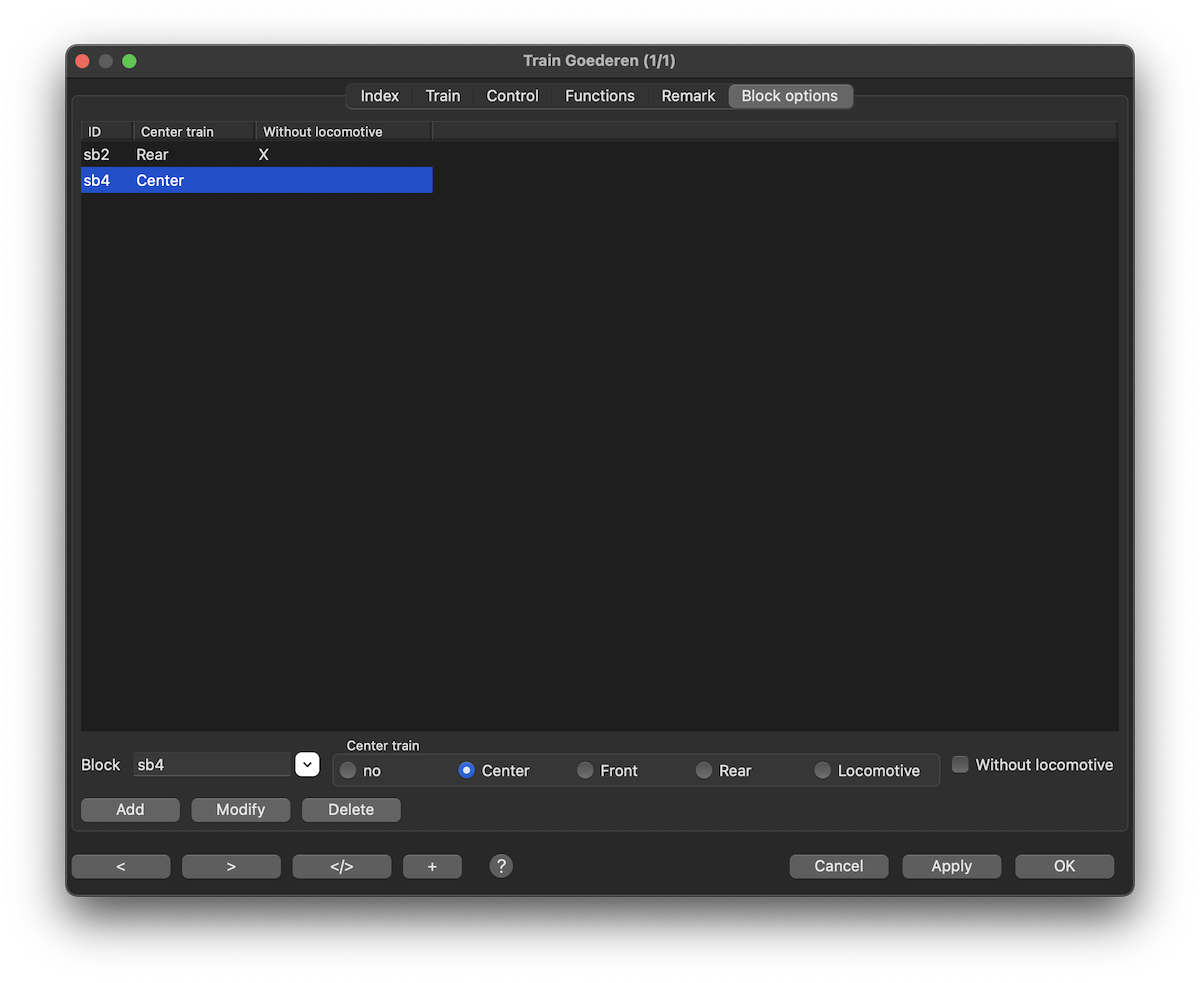Click the Add button
Screen dimensions: 1200x983
tap(130, 810)
